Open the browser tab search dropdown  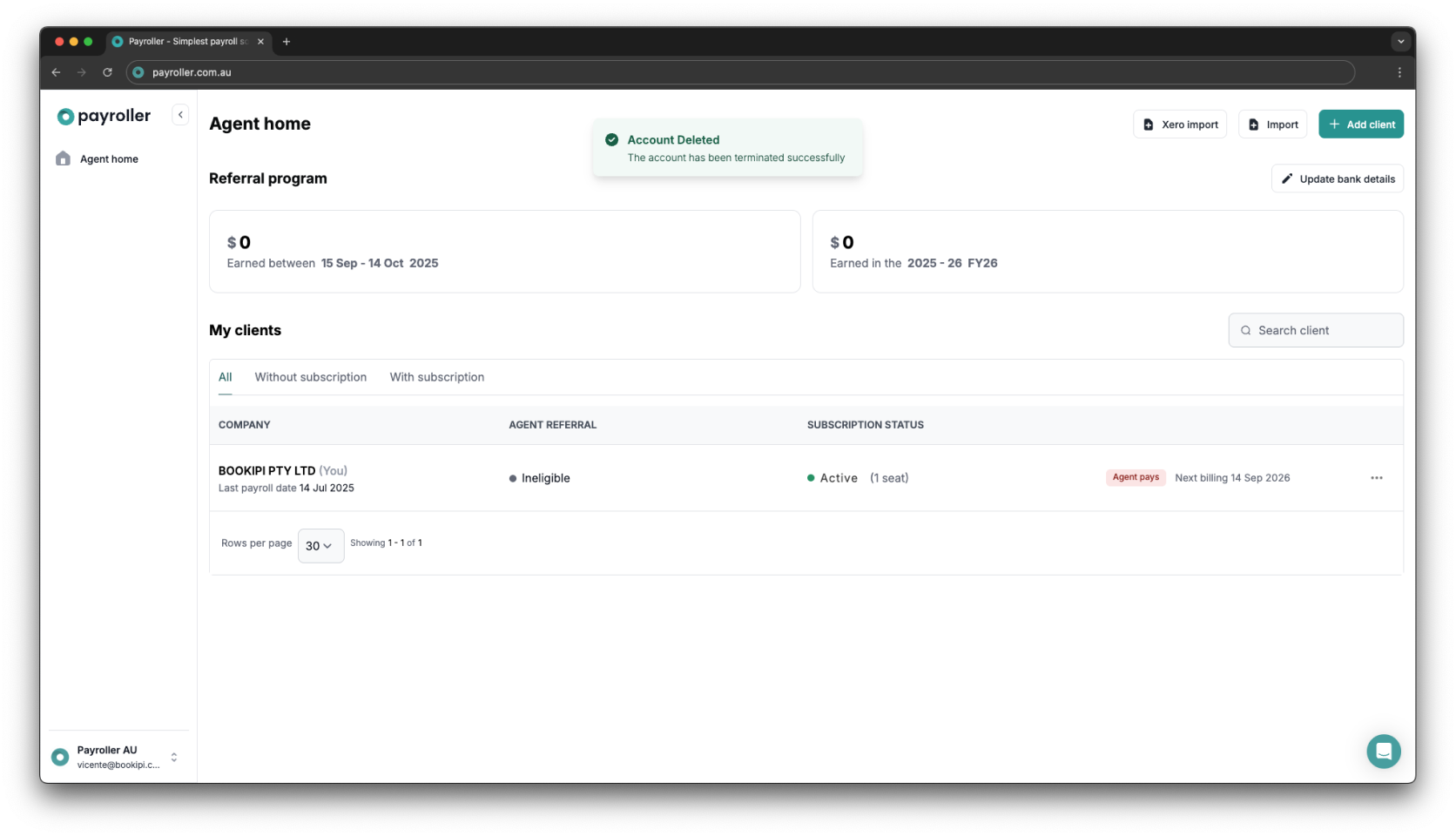(x=1400, y=42)
